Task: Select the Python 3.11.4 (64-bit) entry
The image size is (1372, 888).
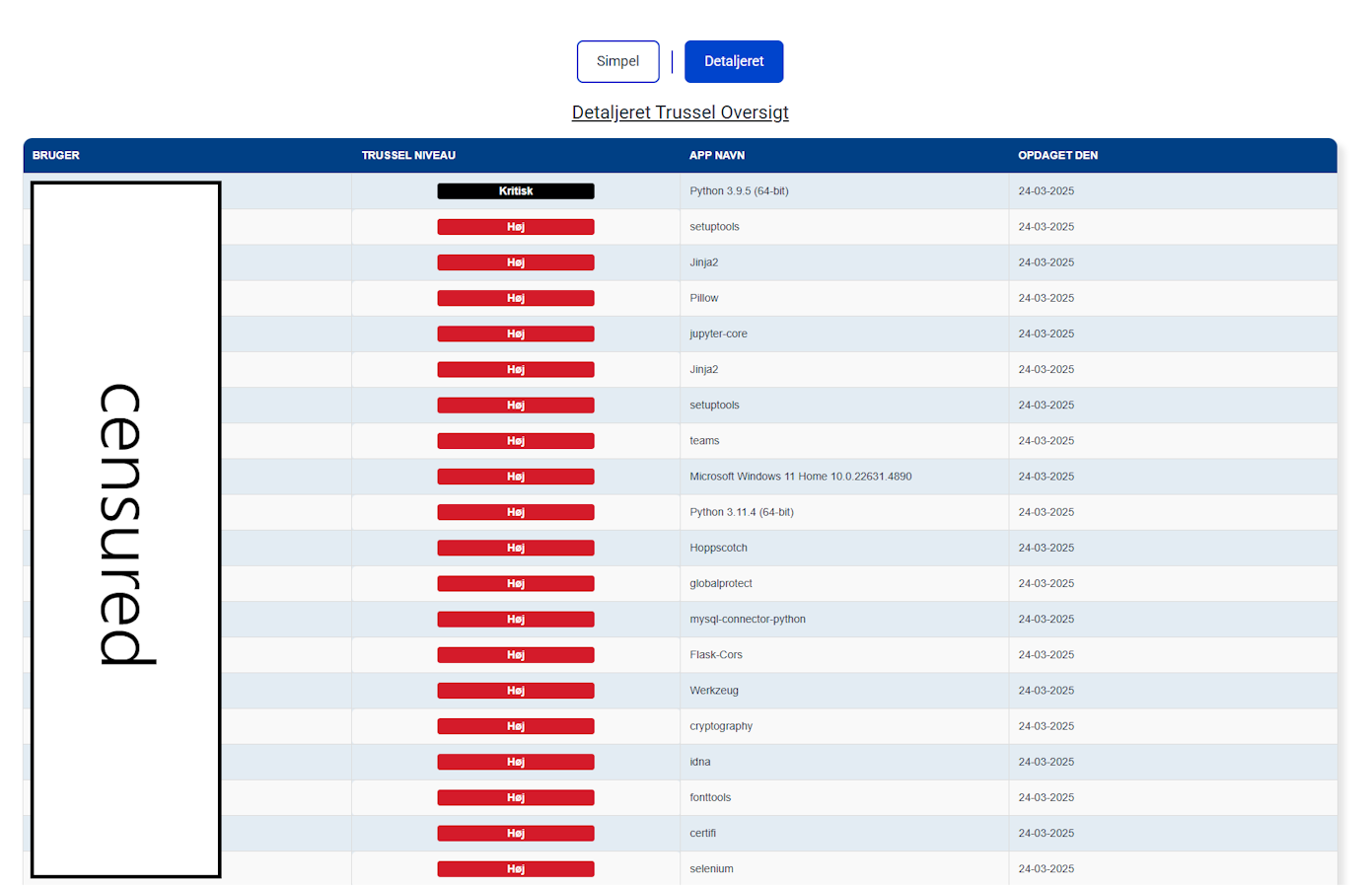Action: coord(741,512)
